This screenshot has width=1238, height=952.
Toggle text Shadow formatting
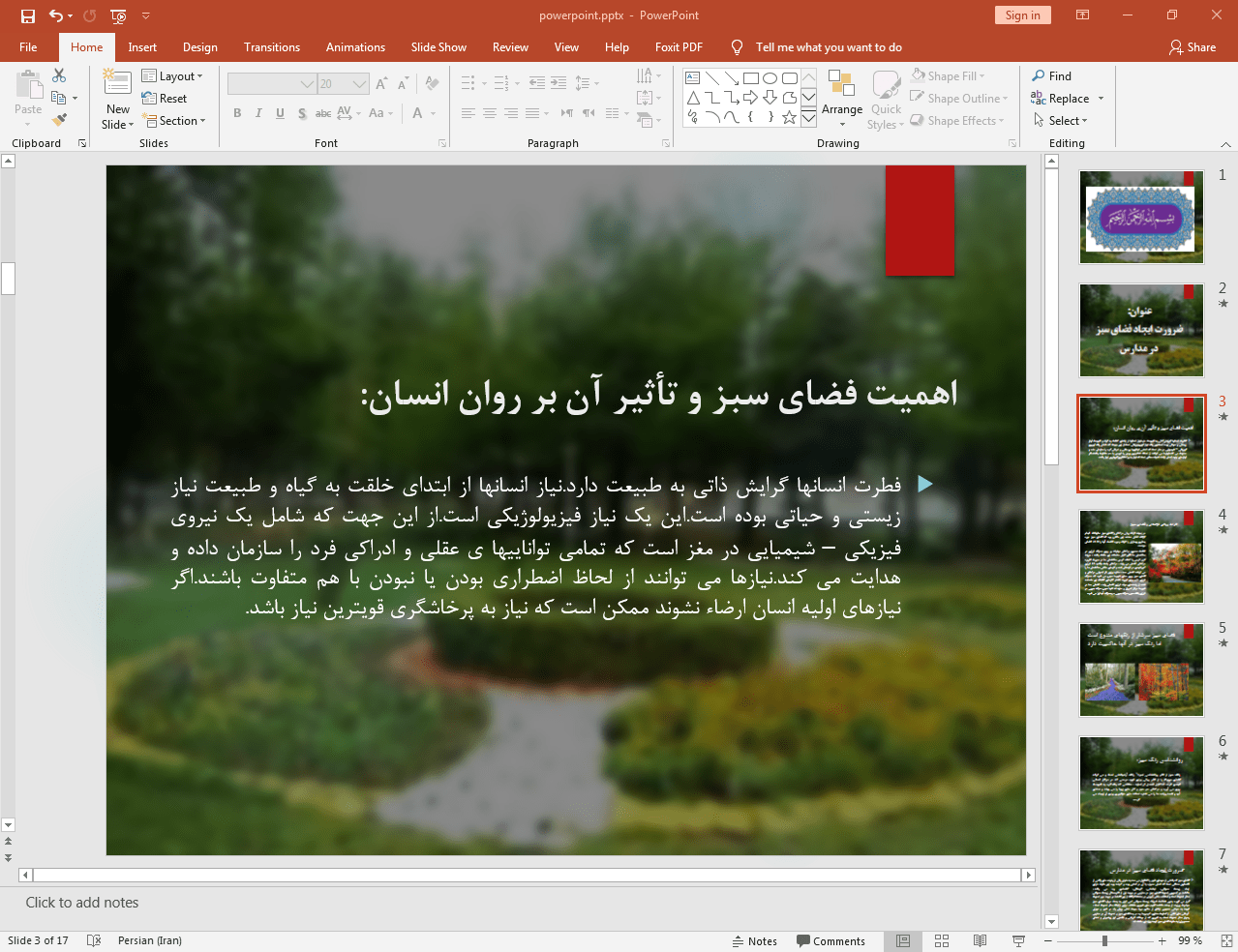(x=302, y=113)
